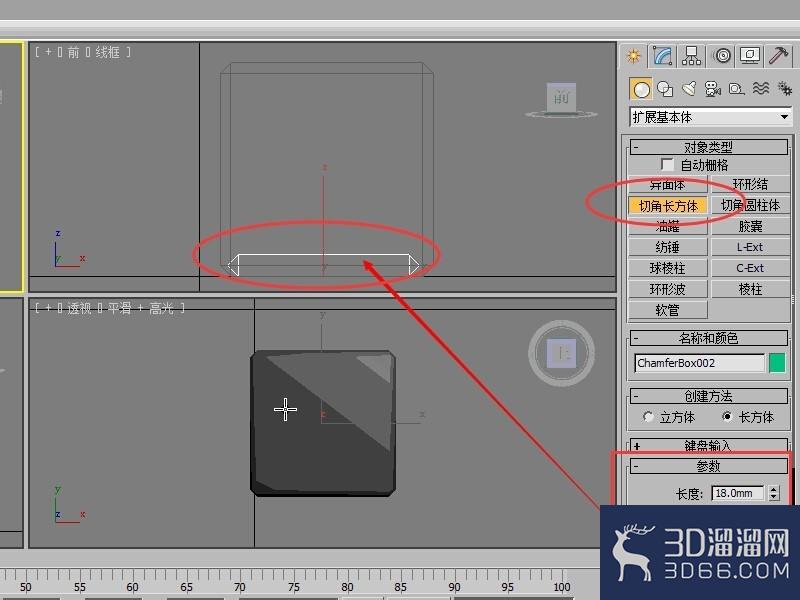Click the 异面体 object button
This screenshot has height=600, width=800.
coord(667,184)
